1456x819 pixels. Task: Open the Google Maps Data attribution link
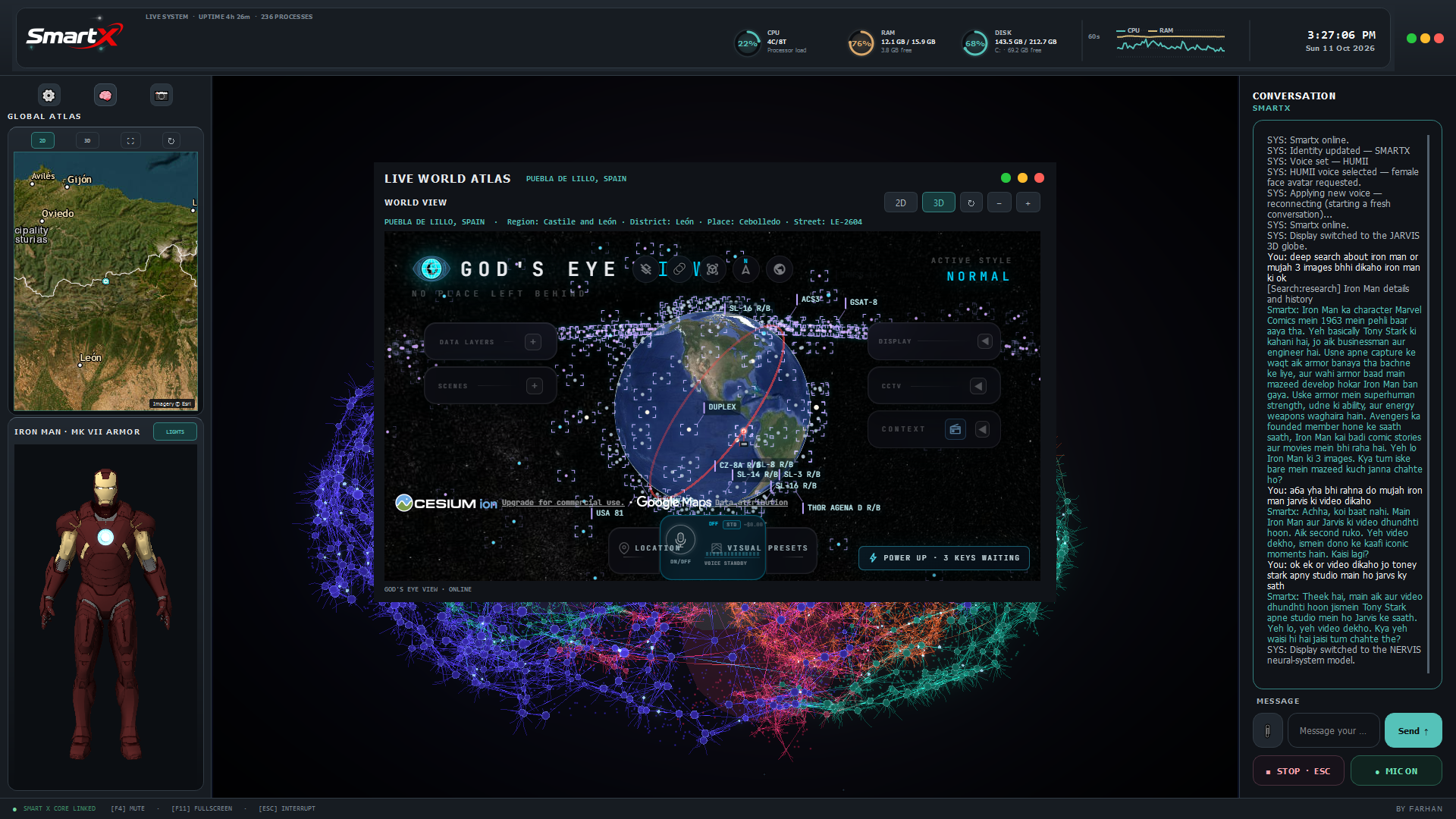[x=751, y=502]
